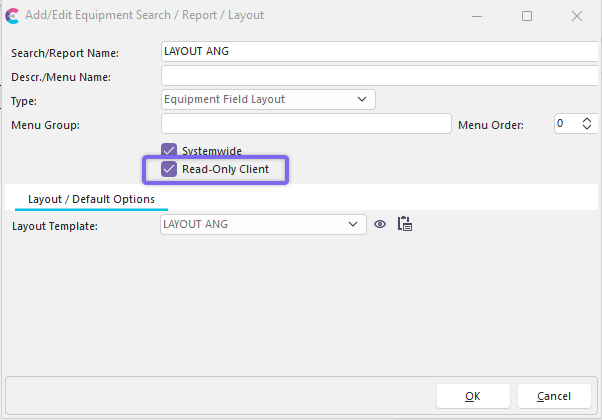Image resolution: width=602 pixels, height=420 pixels.
Task: Click the Menu Order number value
Action: (x=563, y=124)
